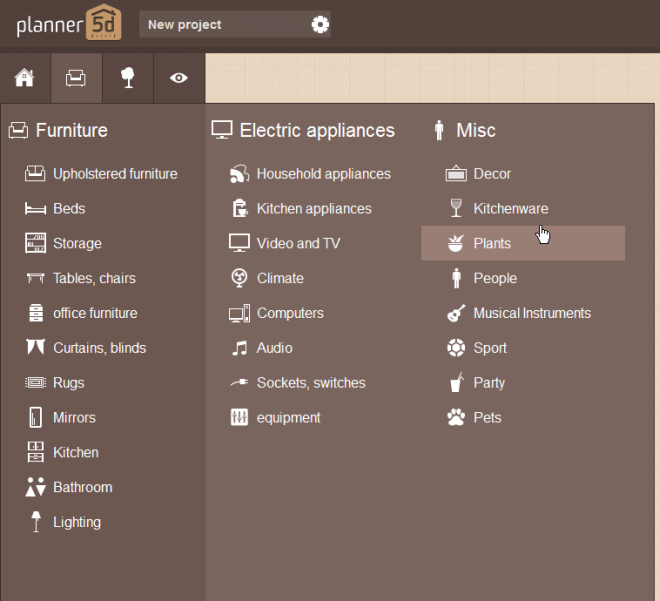Open Kitchen appliances label
660x601 pixels.
(314, 209)
